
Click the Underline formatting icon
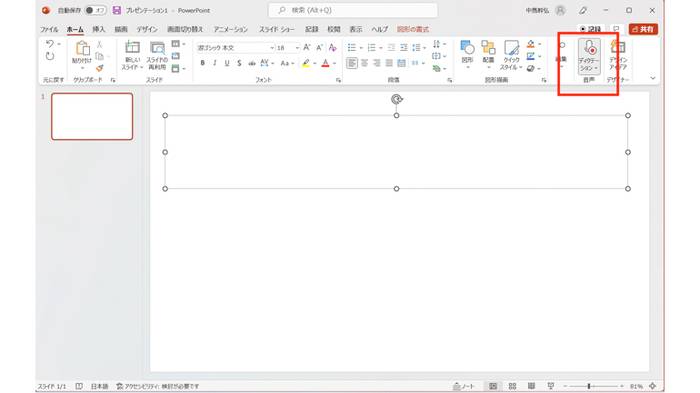click(x=227, y=63)
